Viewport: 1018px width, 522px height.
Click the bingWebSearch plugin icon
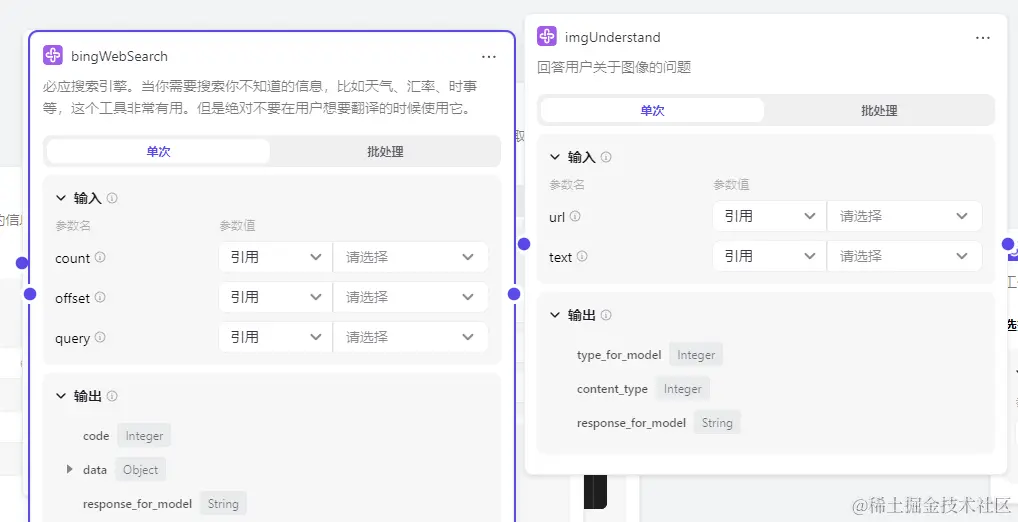pos(53,55)
